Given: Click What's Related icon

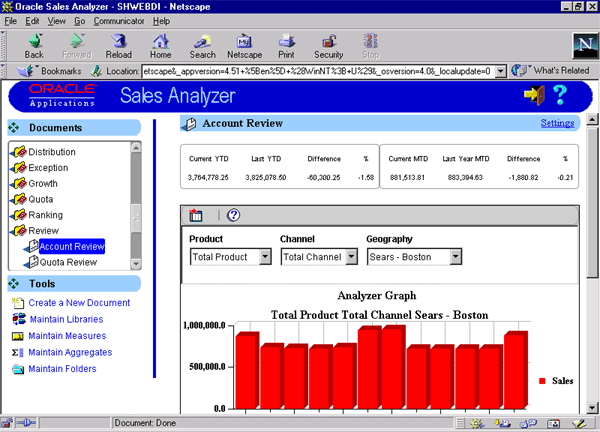Looking at the screenshot, I should tap(520, 70).
